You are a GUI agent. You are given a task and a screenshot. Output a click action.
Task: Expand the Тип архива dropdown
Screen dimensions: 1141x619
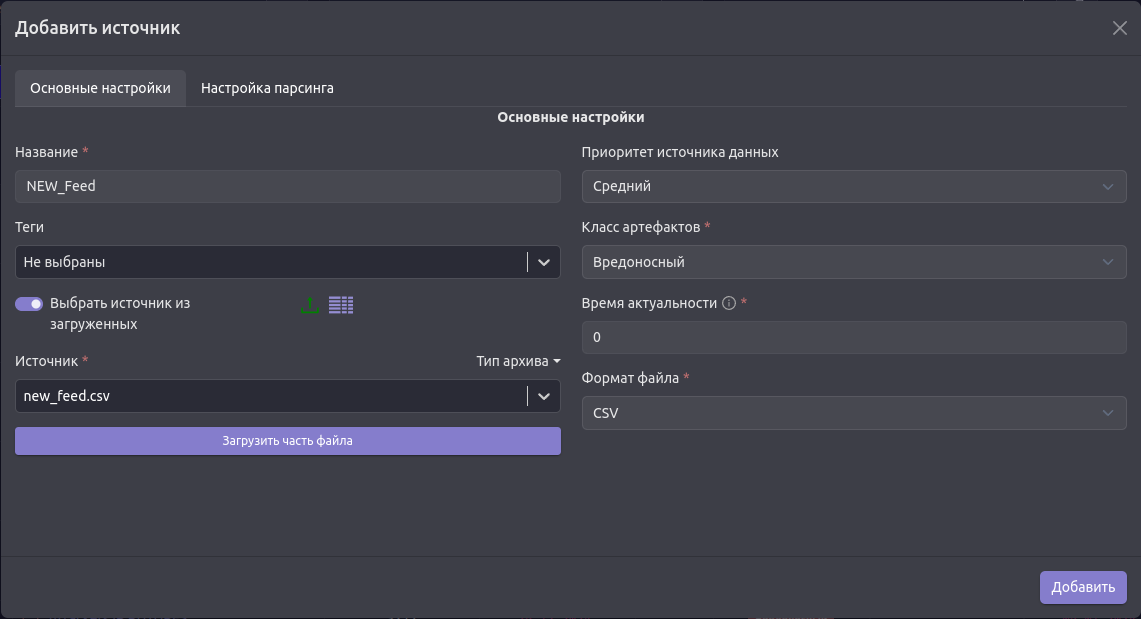click(x=518, y=361)
